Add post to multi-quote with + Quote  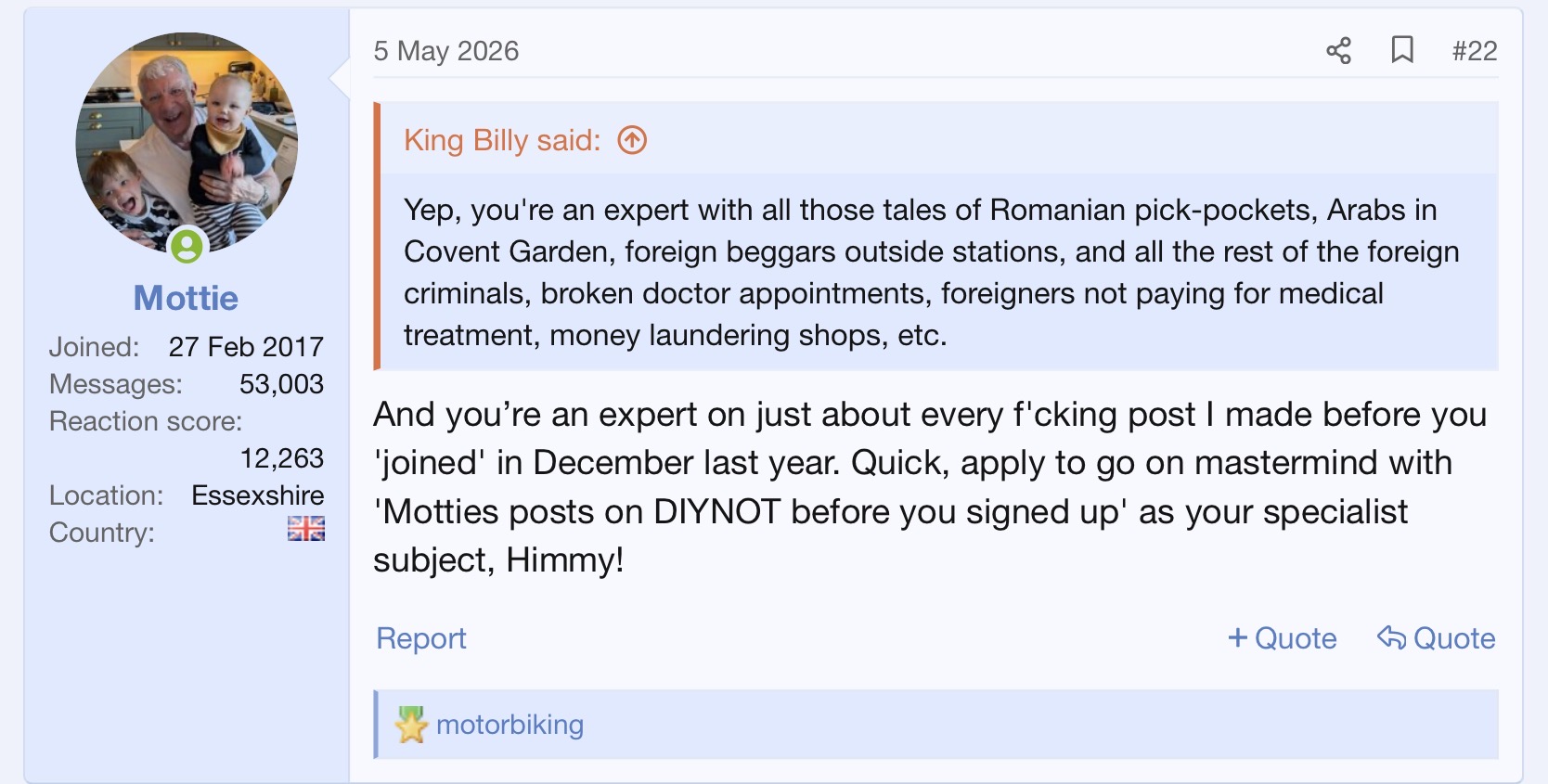click(x=1282, y=638)
